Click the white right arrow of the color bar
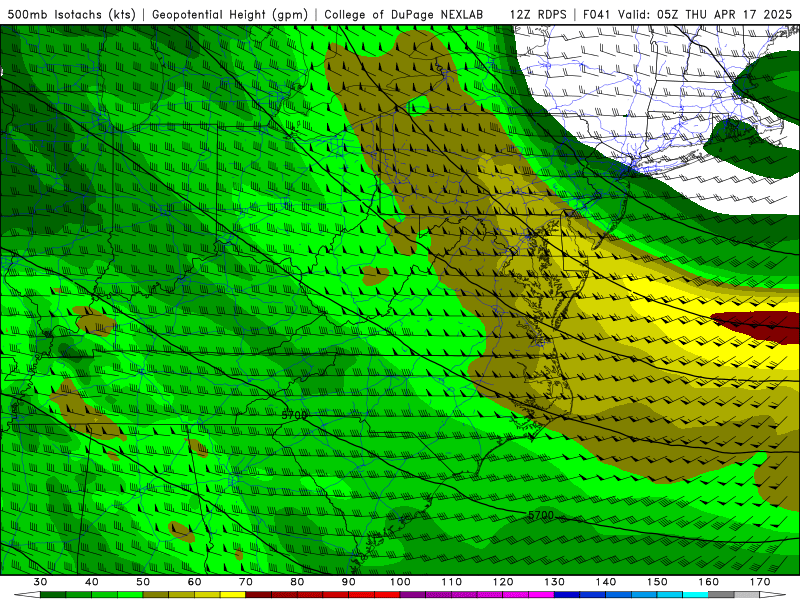Viewport: 800px width, 600px height. tap(773, 594)
